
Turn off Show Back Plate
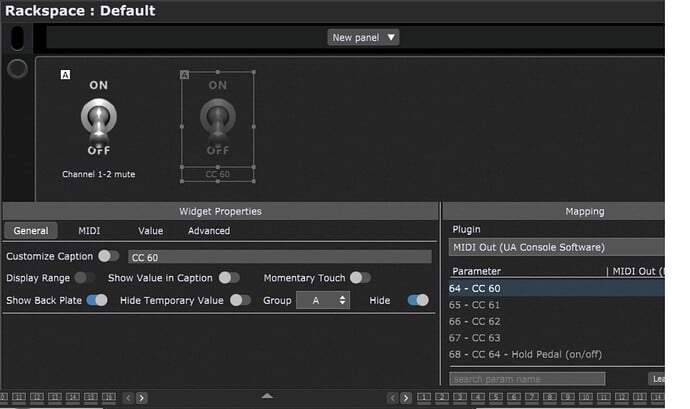click(x=97, y=300)
